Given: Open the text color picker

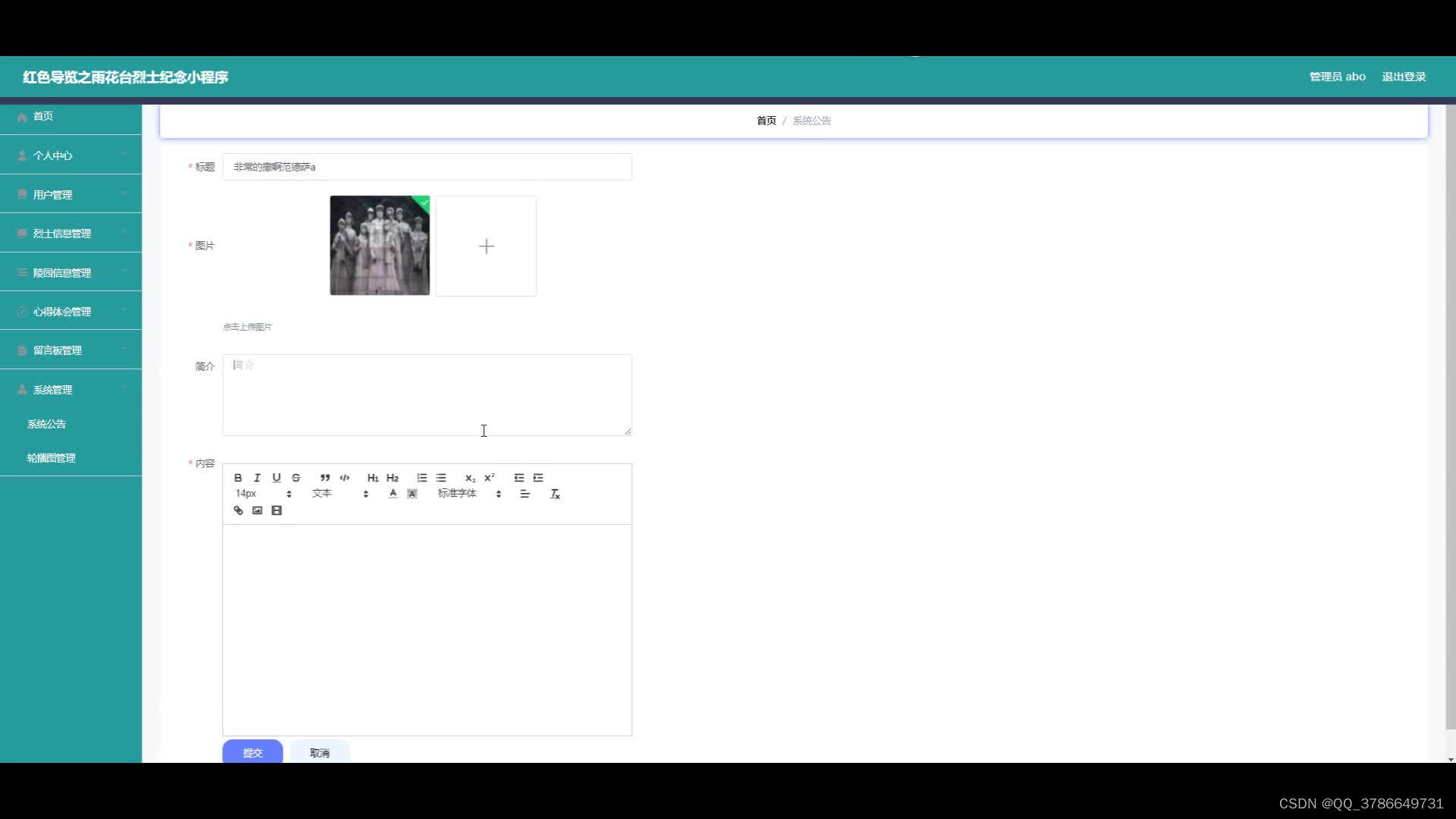Looking at the screenshot, I should pyautogui.click(x=393, y=494).
